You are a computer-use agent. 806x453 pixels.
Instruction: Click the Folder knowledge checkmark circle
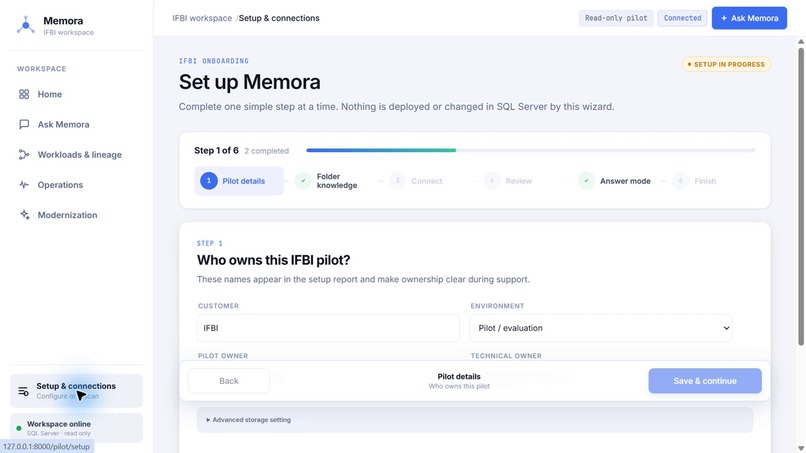(x=303, y=181)
